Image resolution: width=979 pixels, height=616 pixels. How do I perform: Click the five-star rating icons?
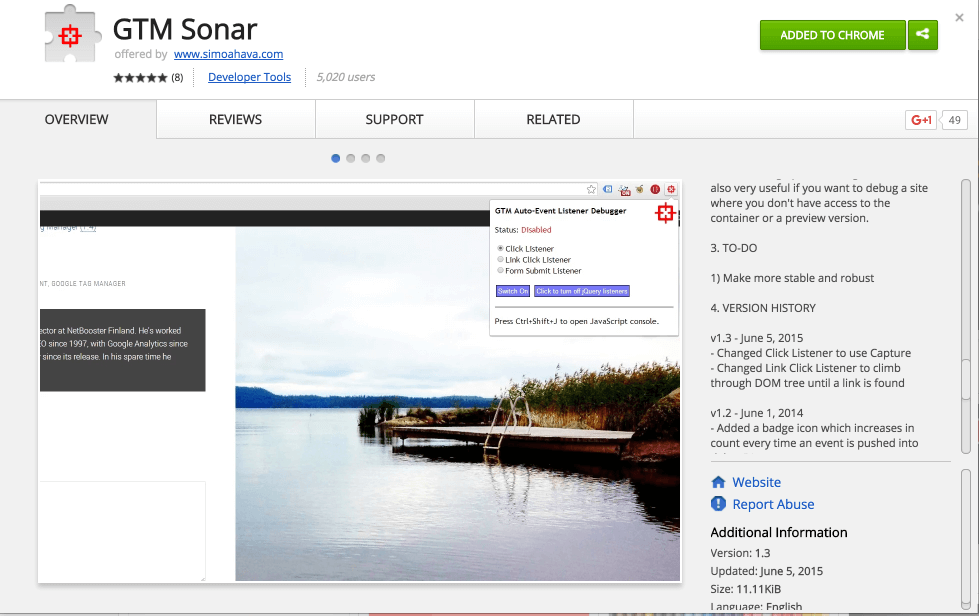click(x=140, y=77)
